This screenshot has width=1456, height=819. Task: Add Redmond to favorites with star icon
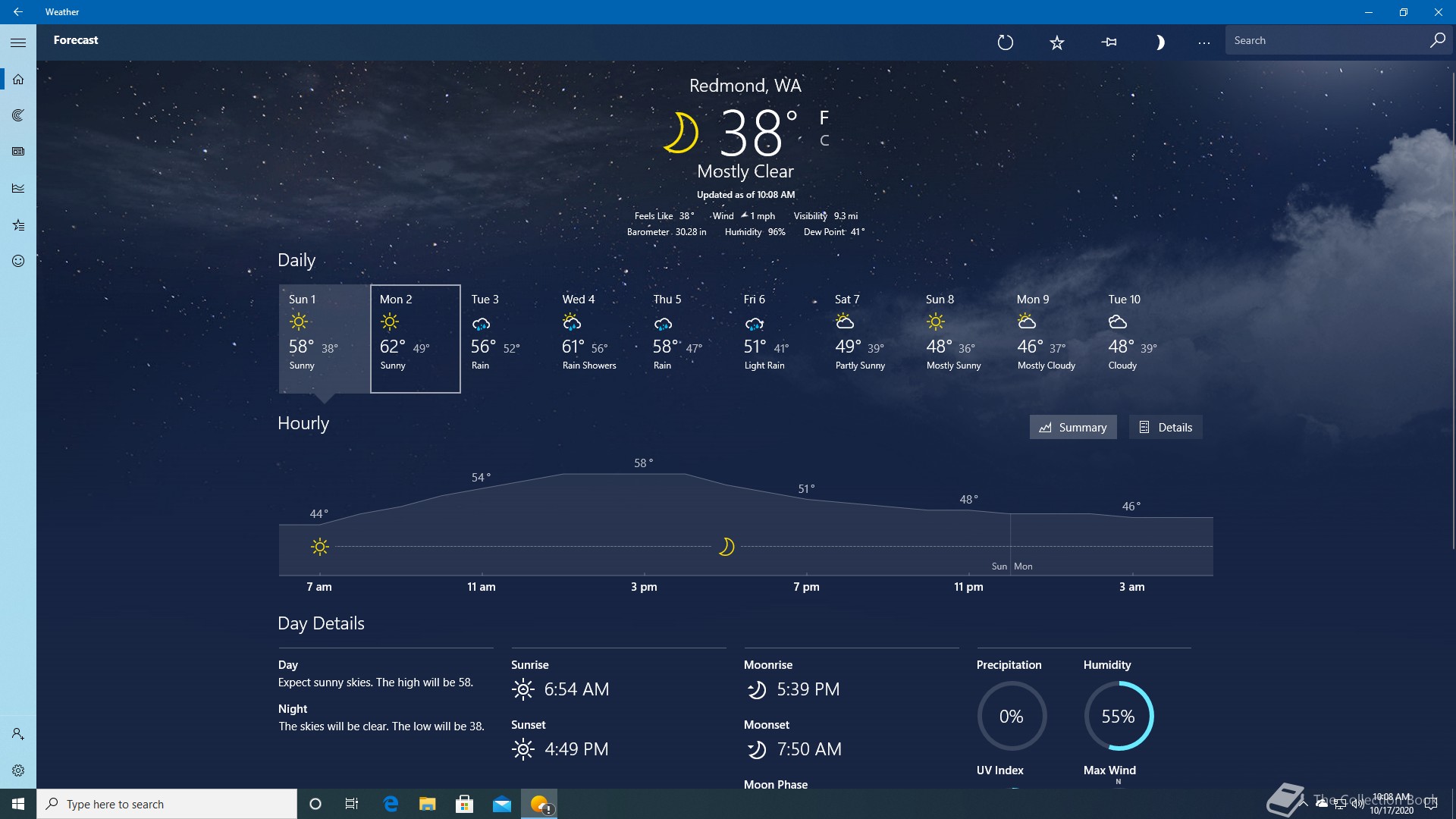1057,42
